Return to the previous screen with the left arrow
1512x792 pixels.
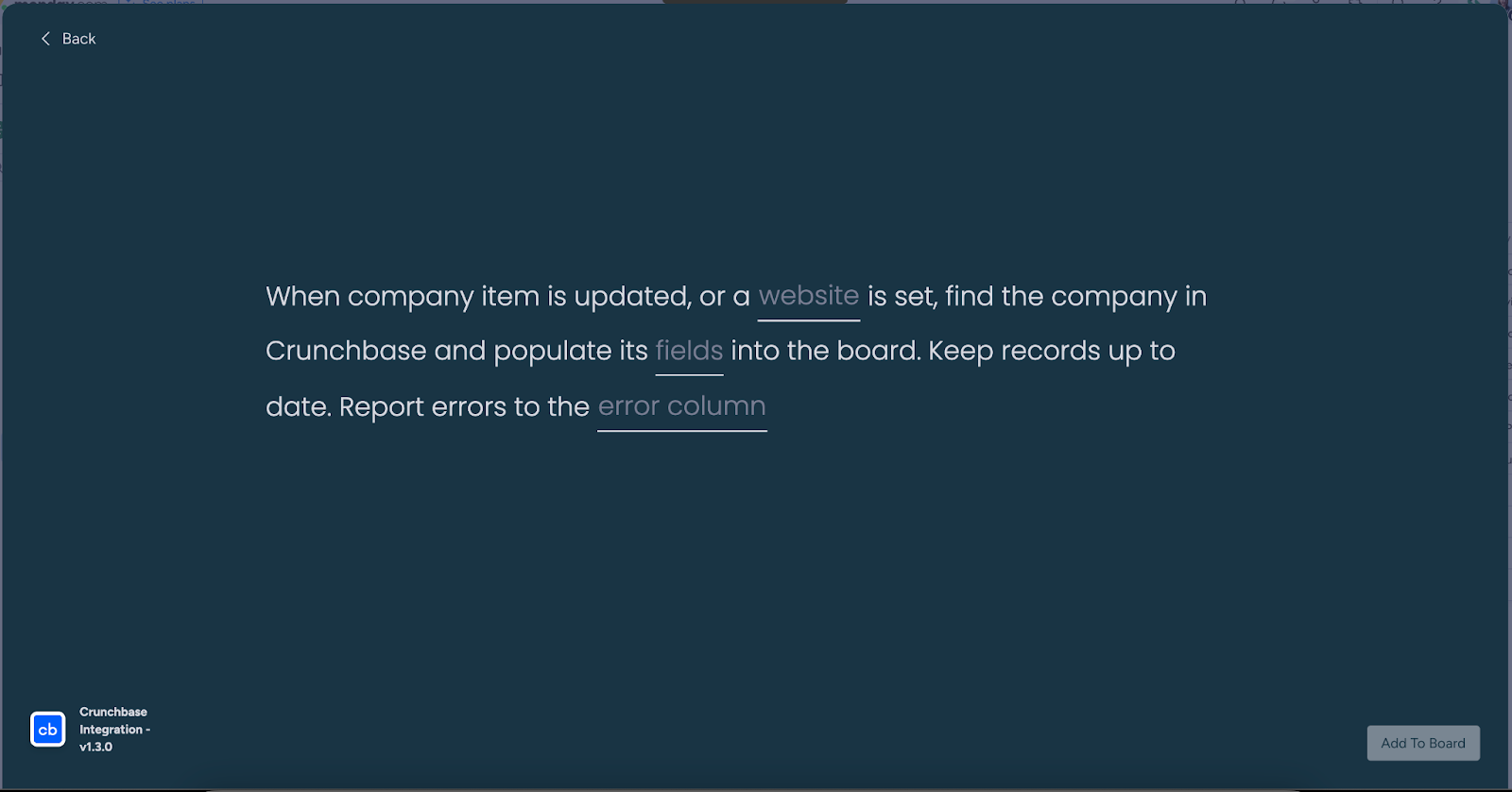click(45, 39)
